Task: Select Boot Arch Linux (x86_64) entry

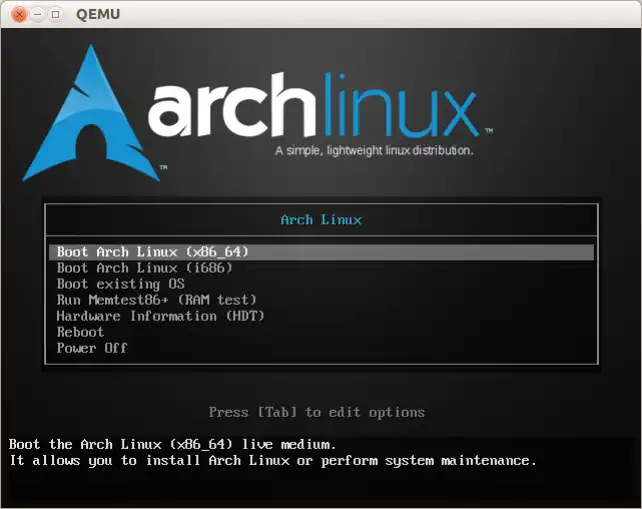Action: 321,252
